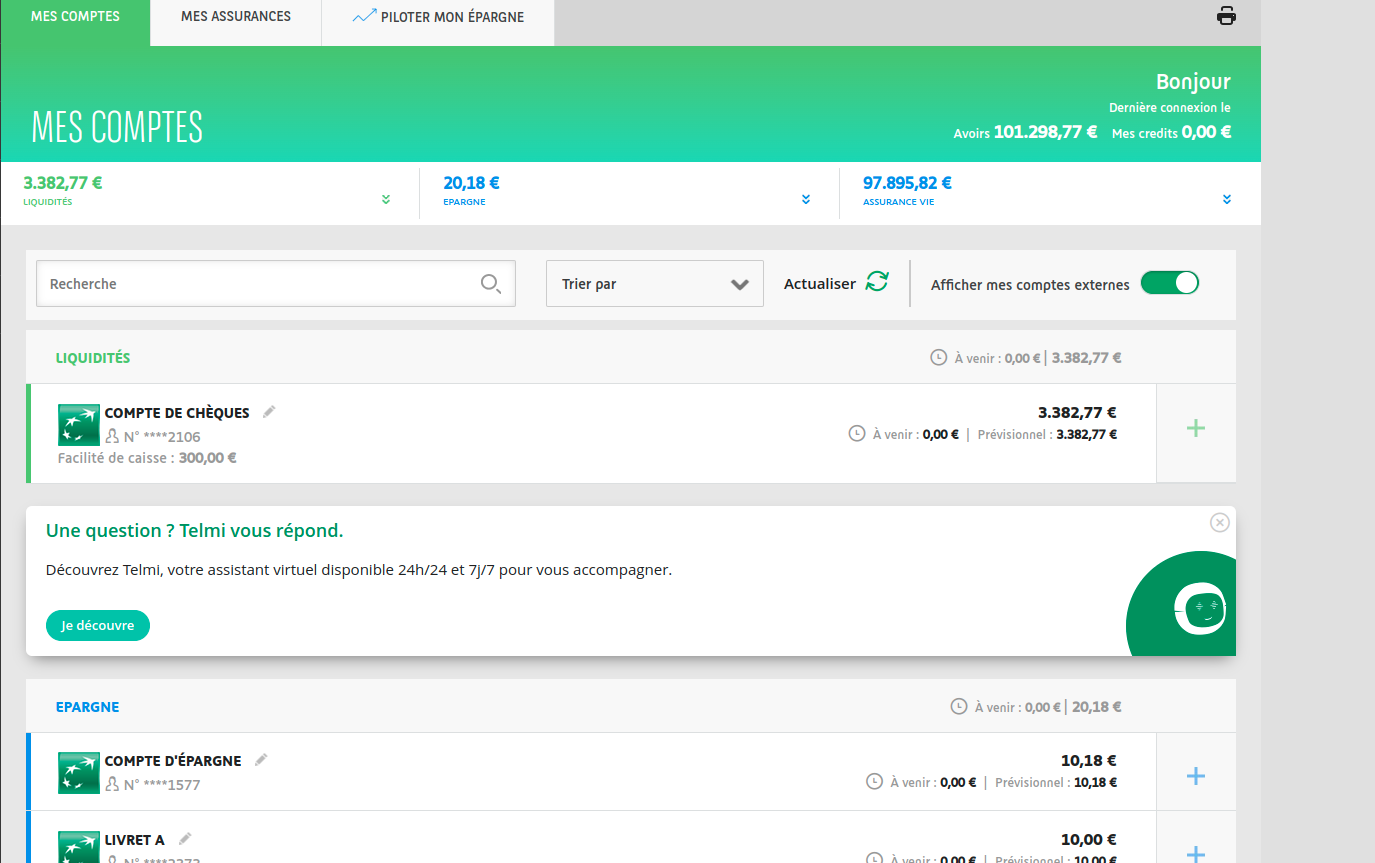The width and height of the screenshot is (1375, 863).
Task: Click clock icon in Epargne header
Action: click(958, 706)
